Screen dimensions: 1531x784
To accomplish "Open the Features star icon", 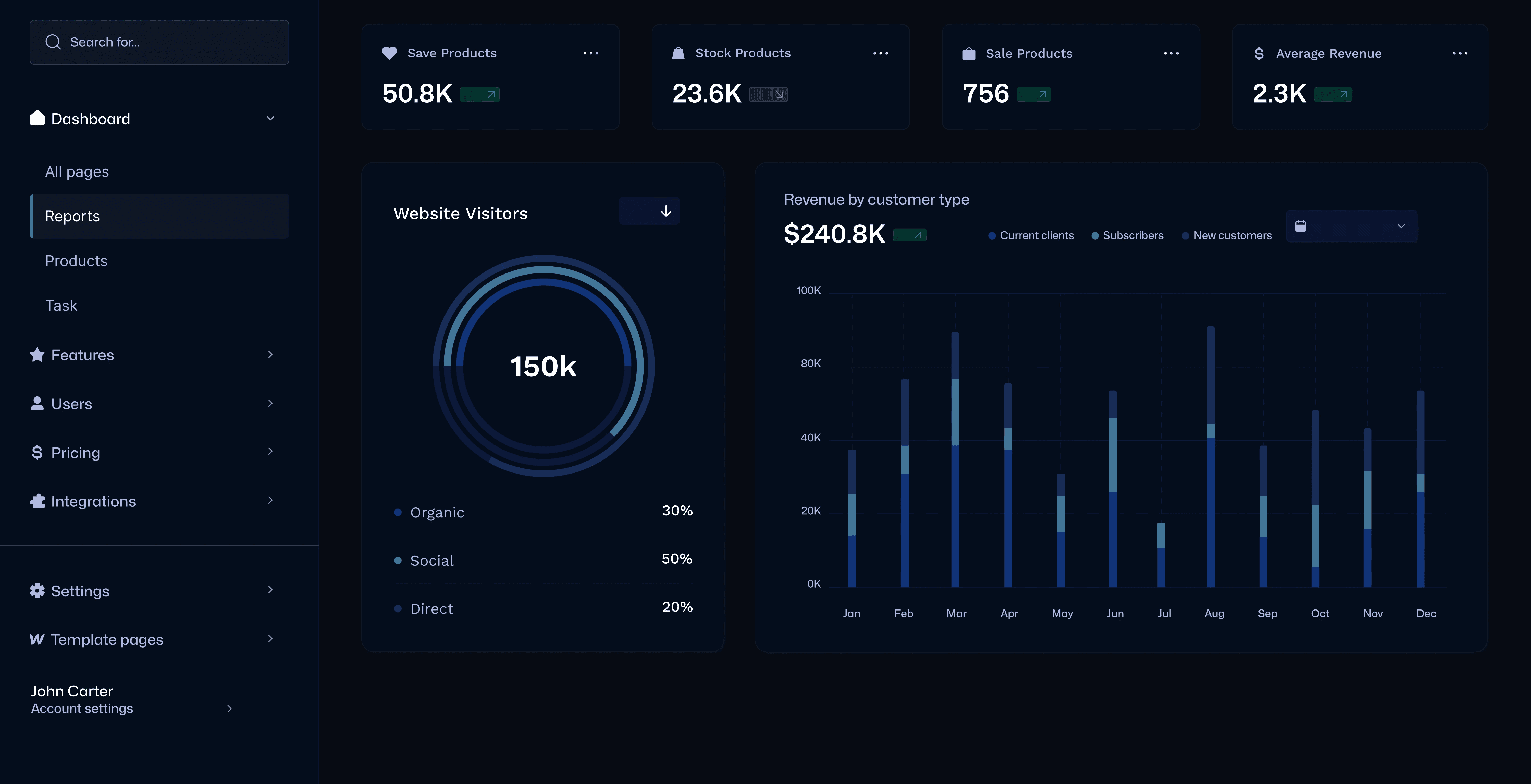I will (37, 354).
